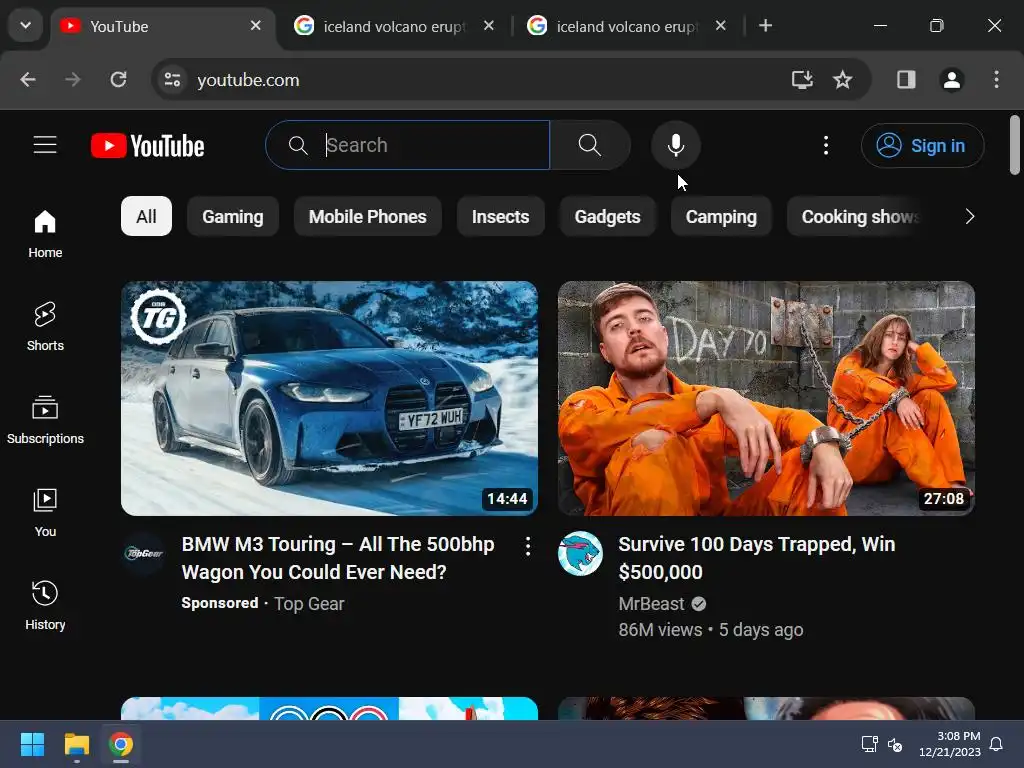
Task: Open the You section in sidebar
Action: (45, 513)
